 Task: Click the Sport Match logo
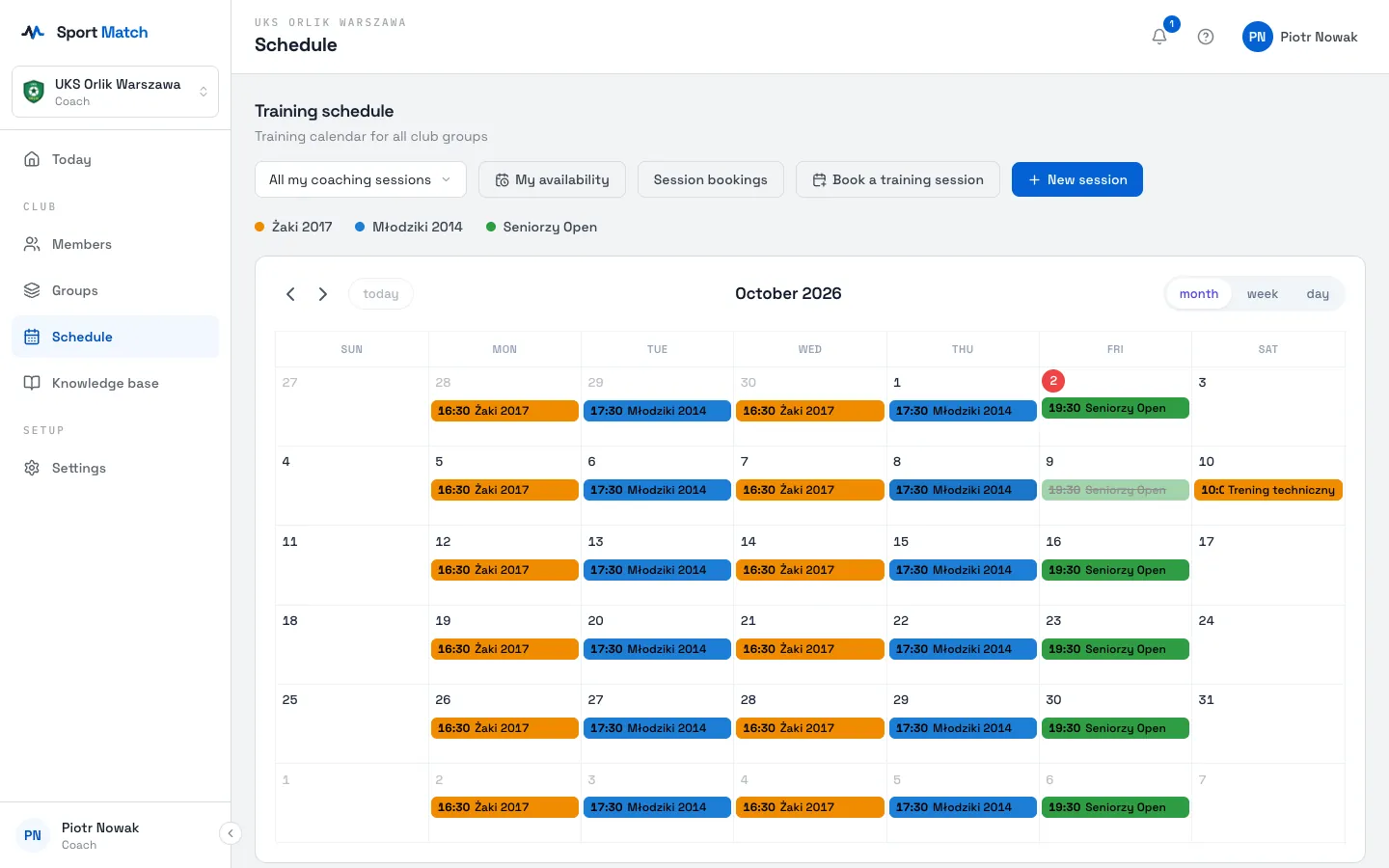pyautogui.click(x=85, y=32)
